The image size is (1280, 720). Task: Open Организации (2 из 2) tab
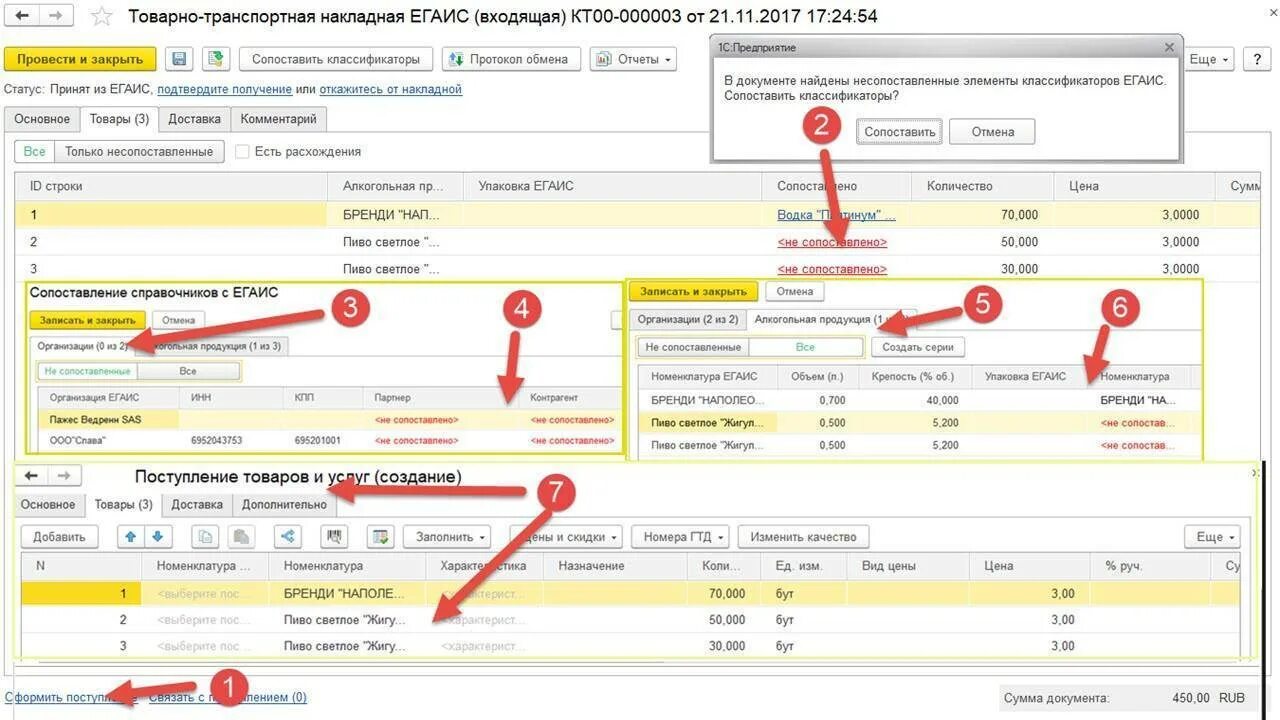point(688,319)
